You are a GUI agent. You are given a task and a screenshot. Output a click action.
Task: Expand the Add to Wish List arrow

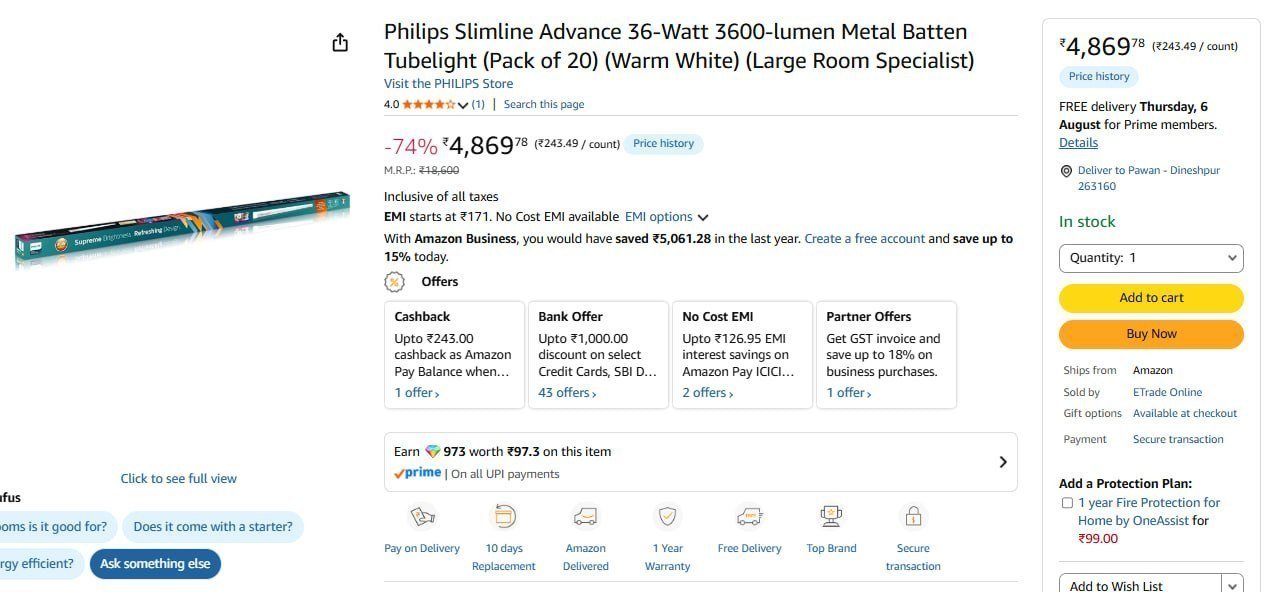[x=1233, y=586]
